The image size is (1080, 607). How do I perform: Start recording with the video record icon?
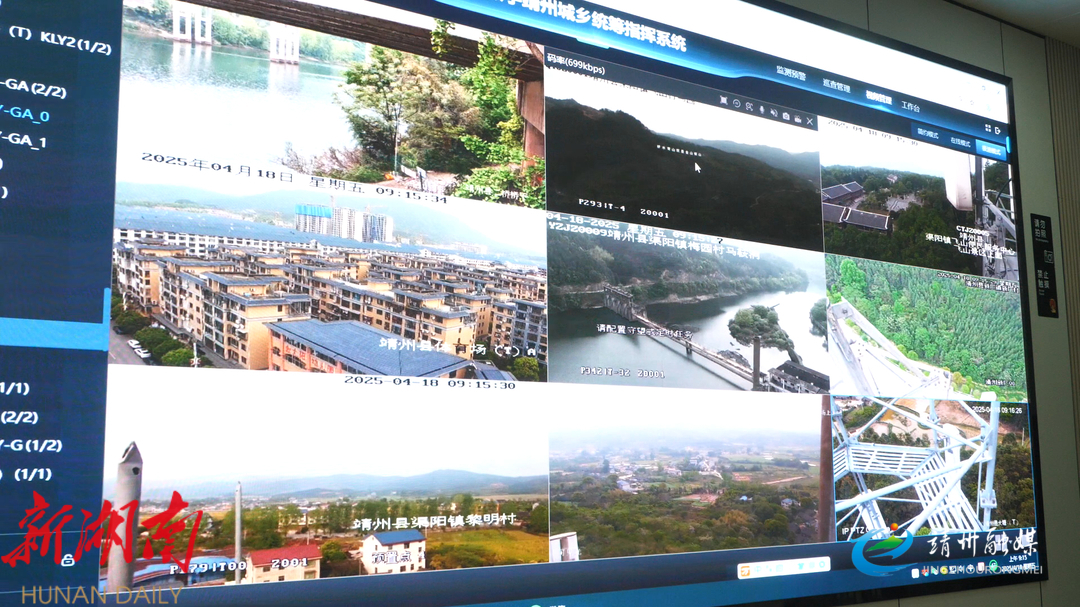797,118
